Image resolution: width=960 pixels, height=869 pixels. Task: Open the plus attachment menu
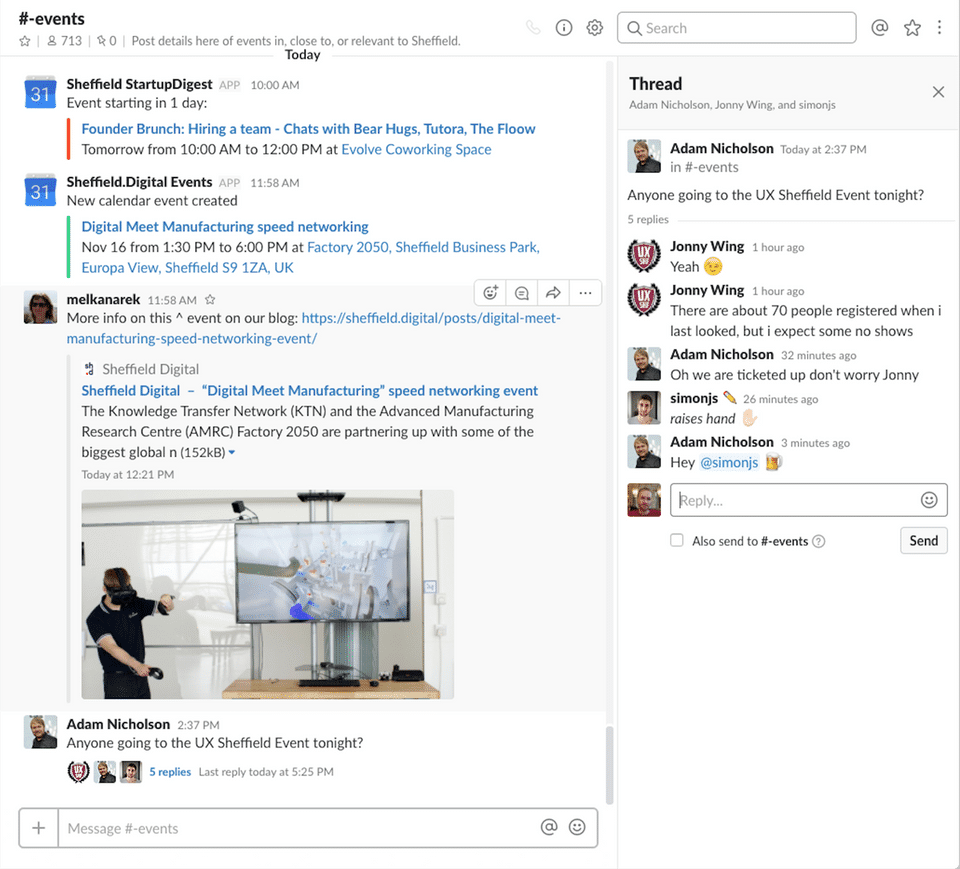(39, 828)
